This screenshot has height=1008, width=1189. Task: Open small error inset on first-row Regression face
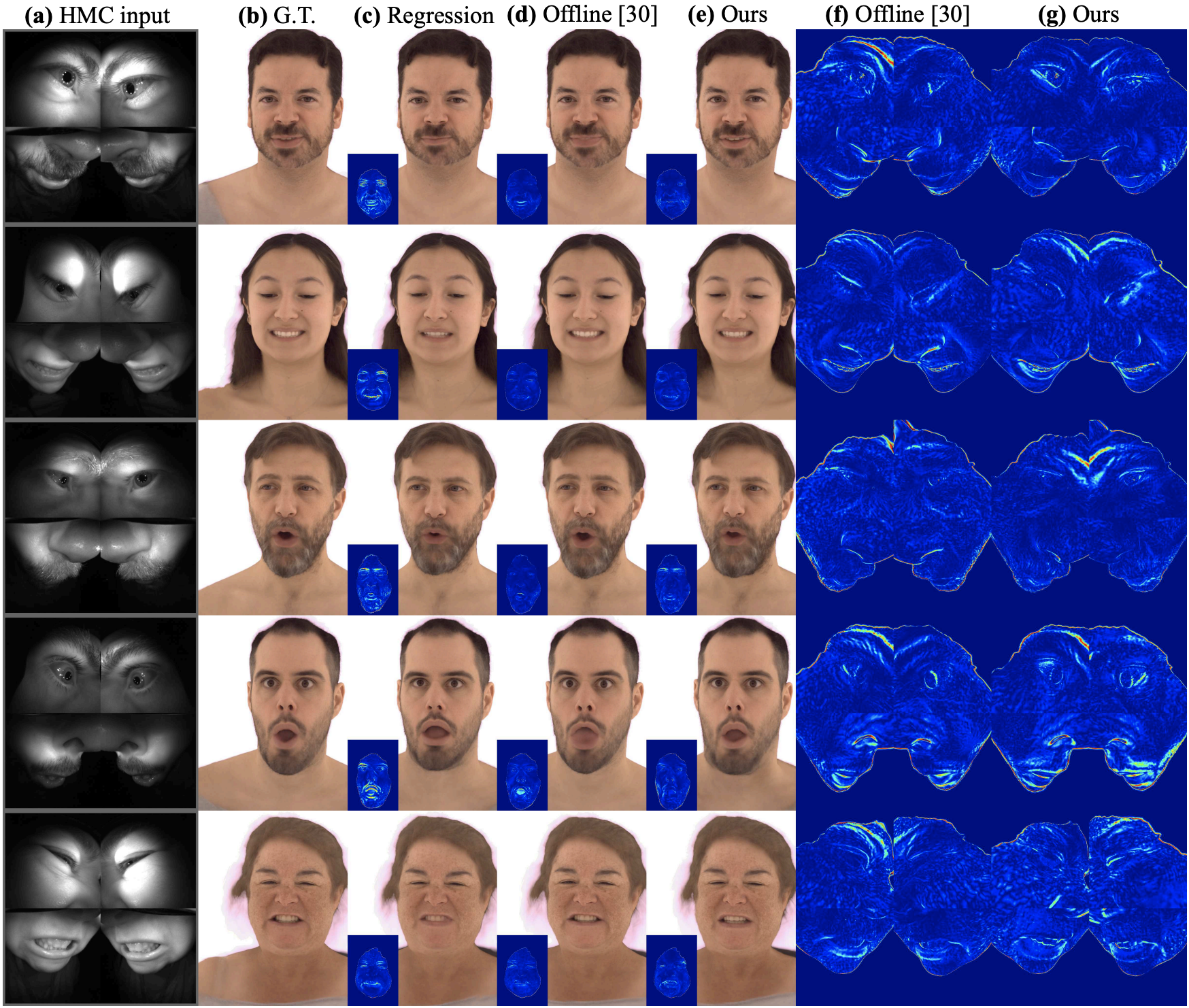[x=373, y=189]
